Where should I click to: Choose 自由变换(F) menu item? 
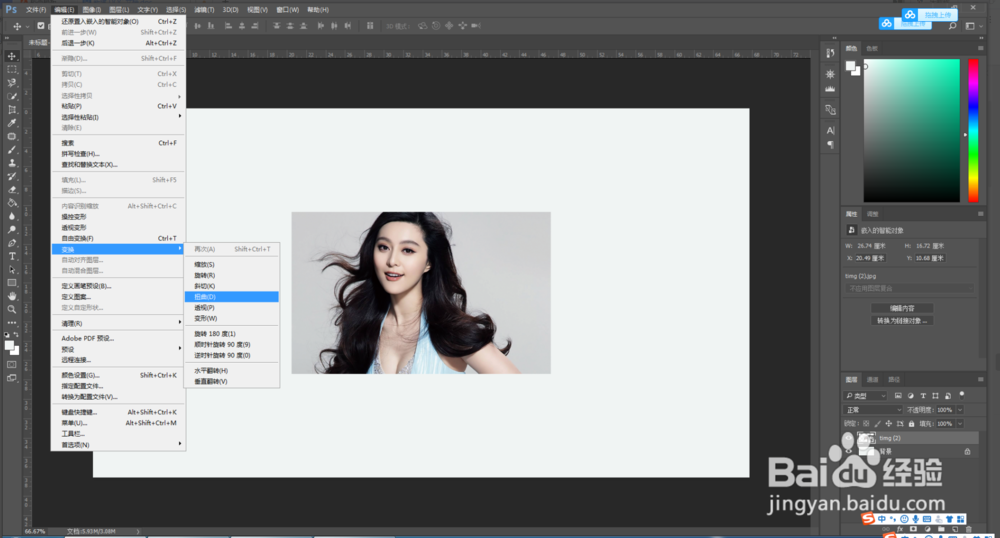119,238
